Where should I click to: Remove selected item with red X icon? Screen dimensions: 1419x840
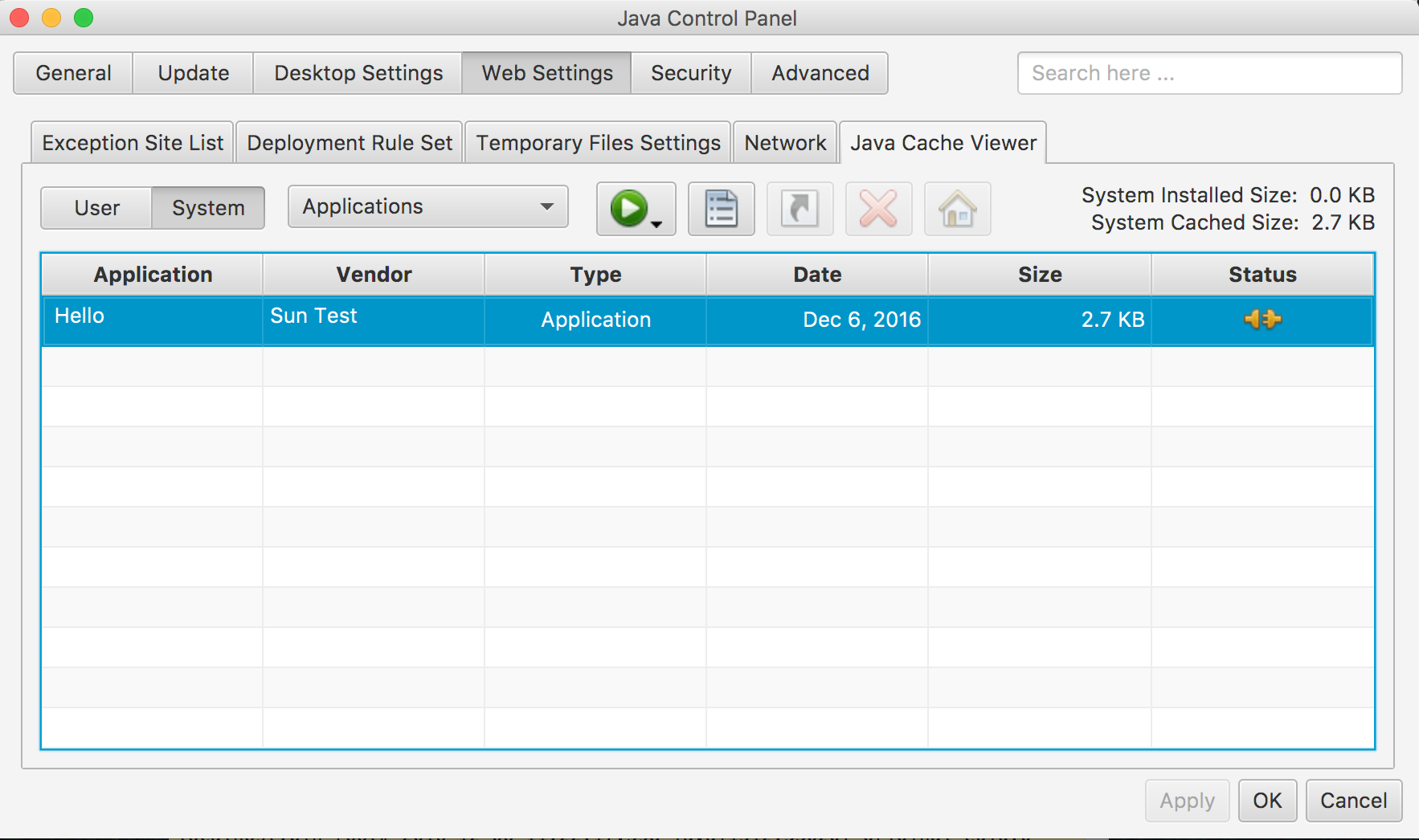pyautogui.click(x=878, y=209)
